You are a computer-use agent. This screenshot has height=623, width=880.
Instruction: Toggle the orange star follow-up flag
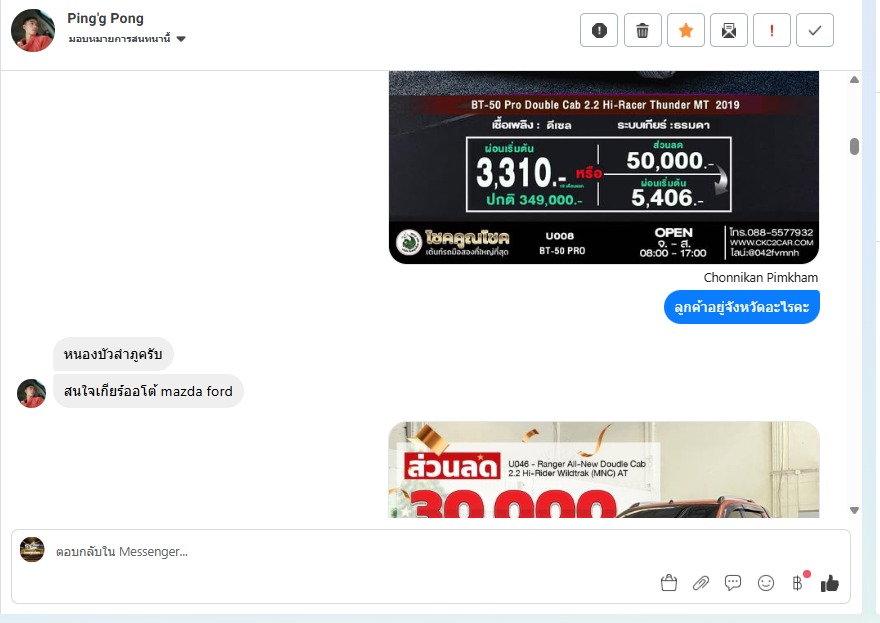coord(686,30)
